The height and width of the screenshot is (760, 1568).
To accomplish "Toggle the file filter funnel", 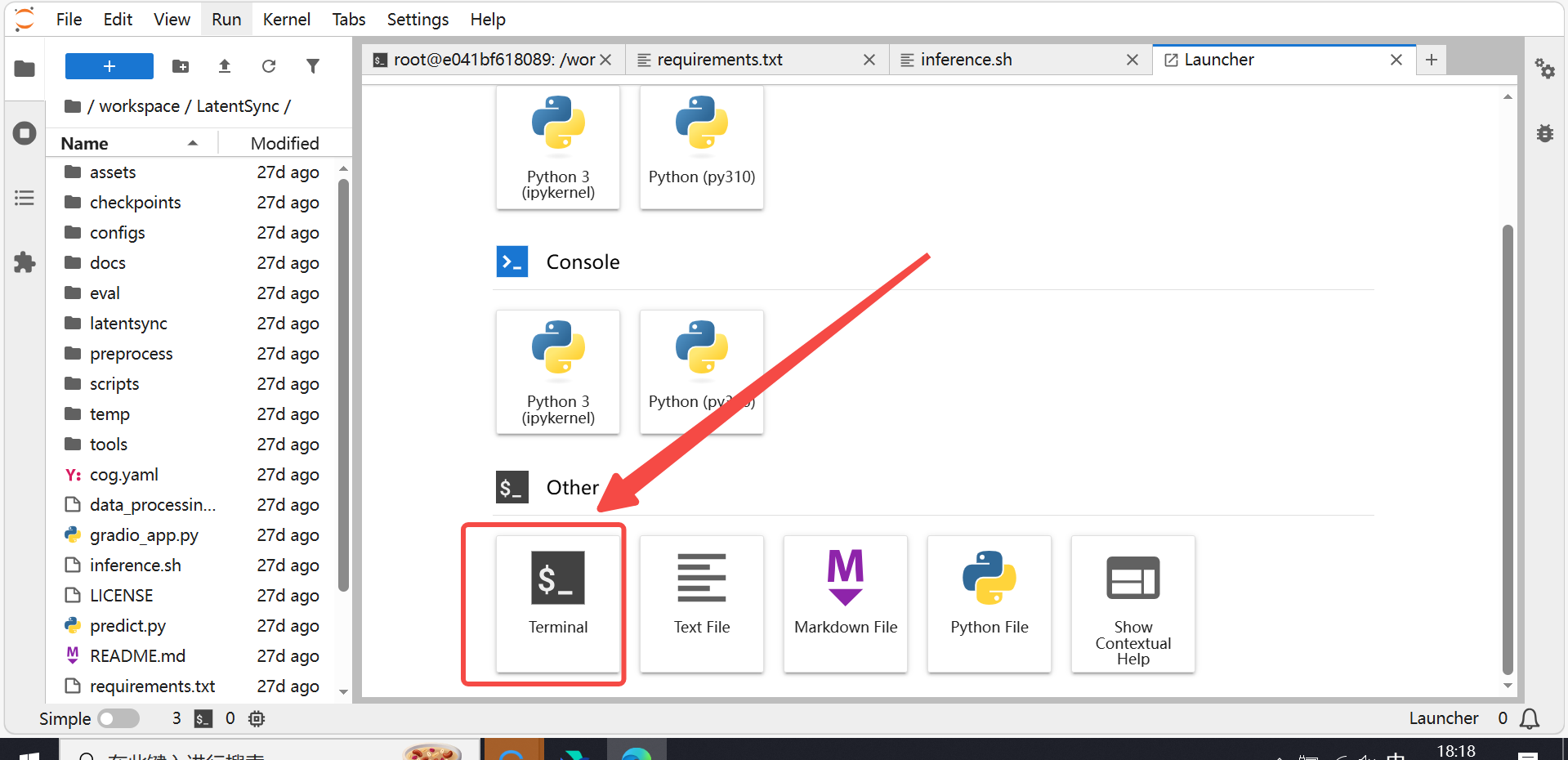I will (x=313, y=66).
